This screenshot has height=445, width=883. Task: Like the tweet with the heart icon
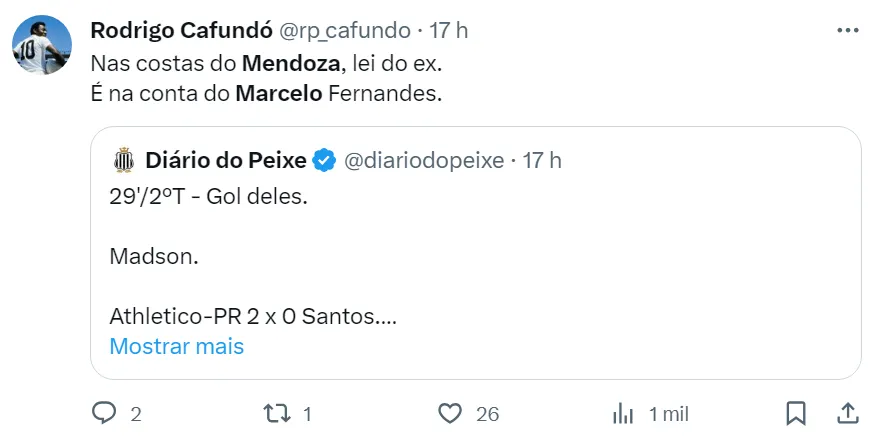(x=451, y=413)
